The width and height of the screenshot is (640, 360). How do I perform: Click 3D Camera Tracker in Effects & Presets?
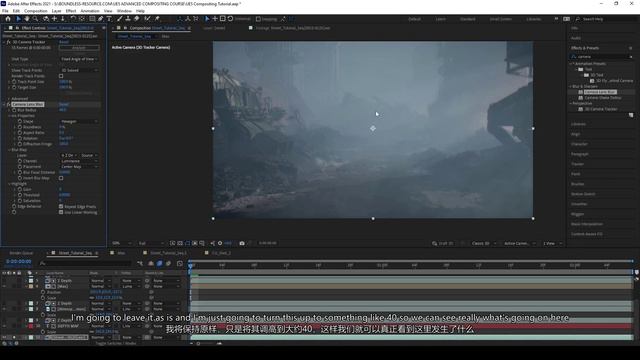click(x=601, y=109)
